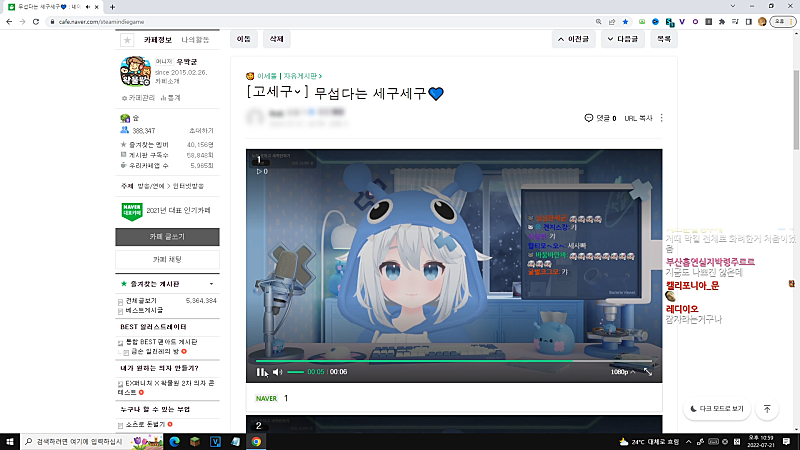Reload the page
800x450 pixels.
pos(36,22)
